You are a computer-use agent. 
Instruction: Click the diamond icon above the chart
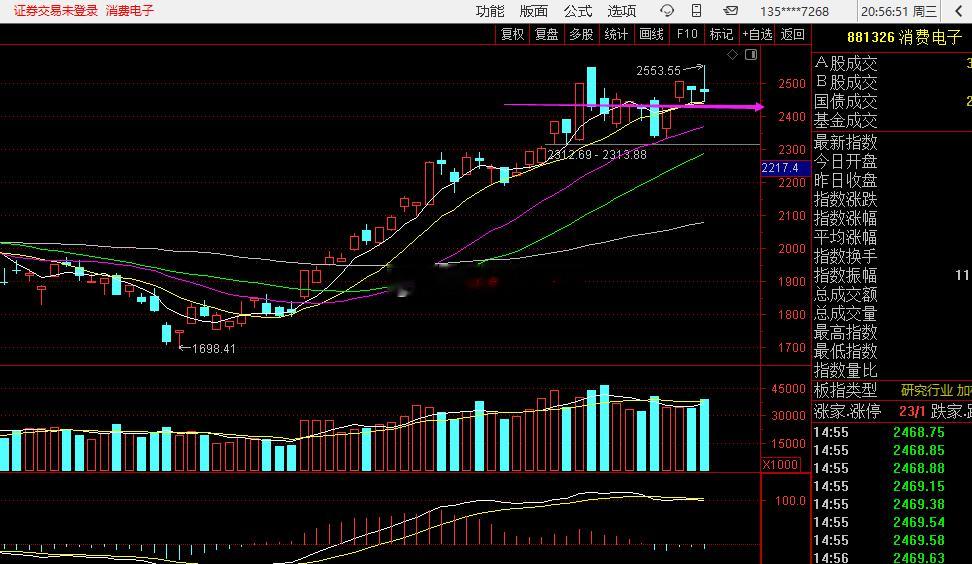tap(732, 55)
